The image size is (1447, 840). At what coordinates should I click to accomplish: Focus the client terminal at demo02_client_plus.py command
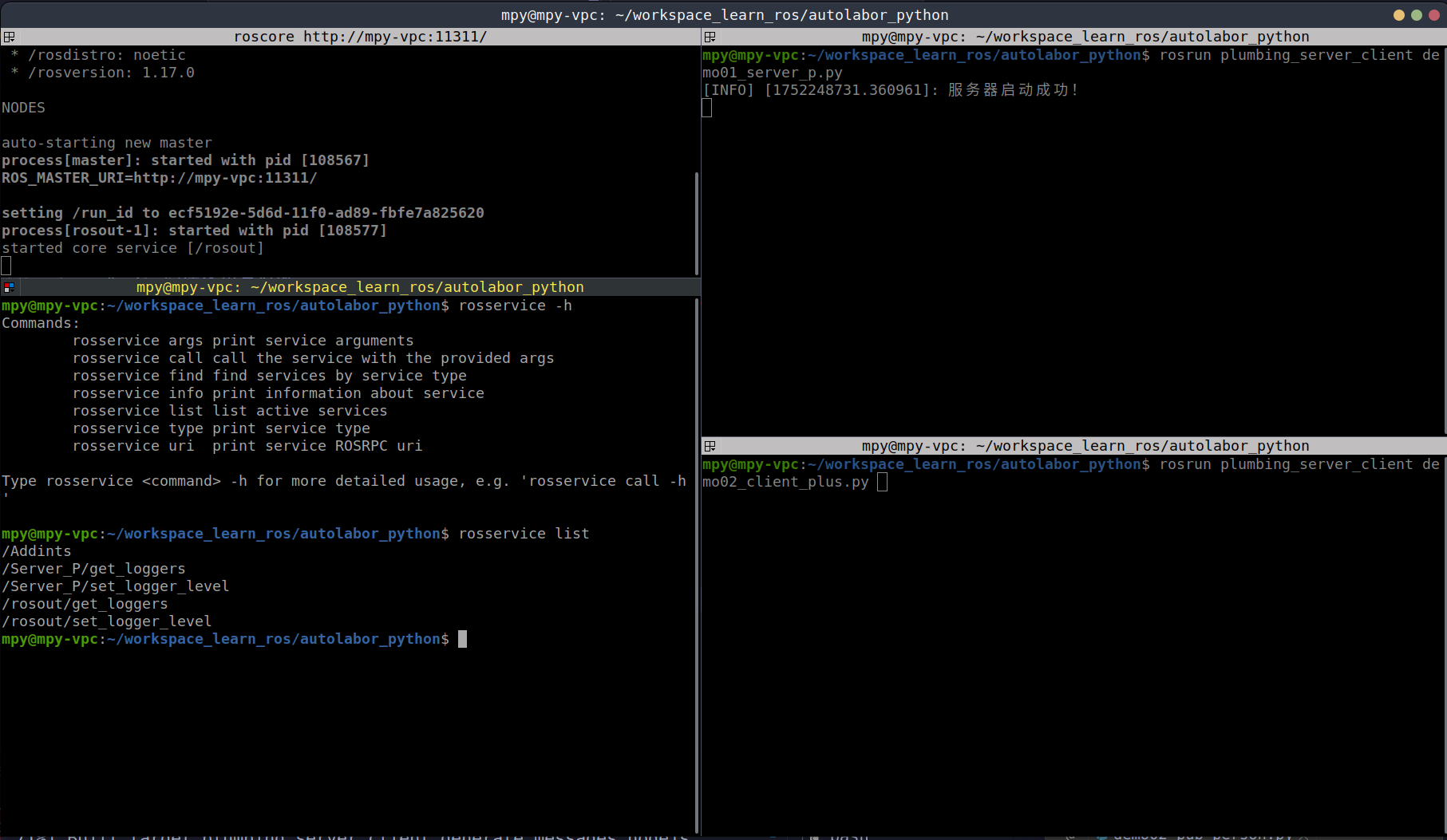(785, 482)
